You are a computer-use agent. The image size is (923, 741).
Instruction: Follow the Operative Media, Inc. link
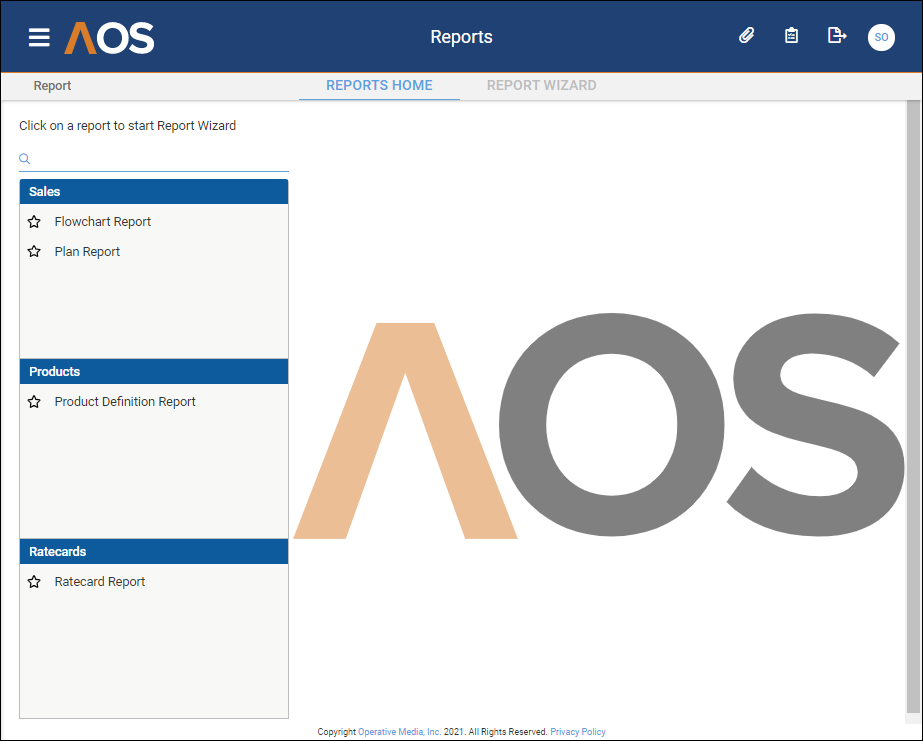[399, 732]
